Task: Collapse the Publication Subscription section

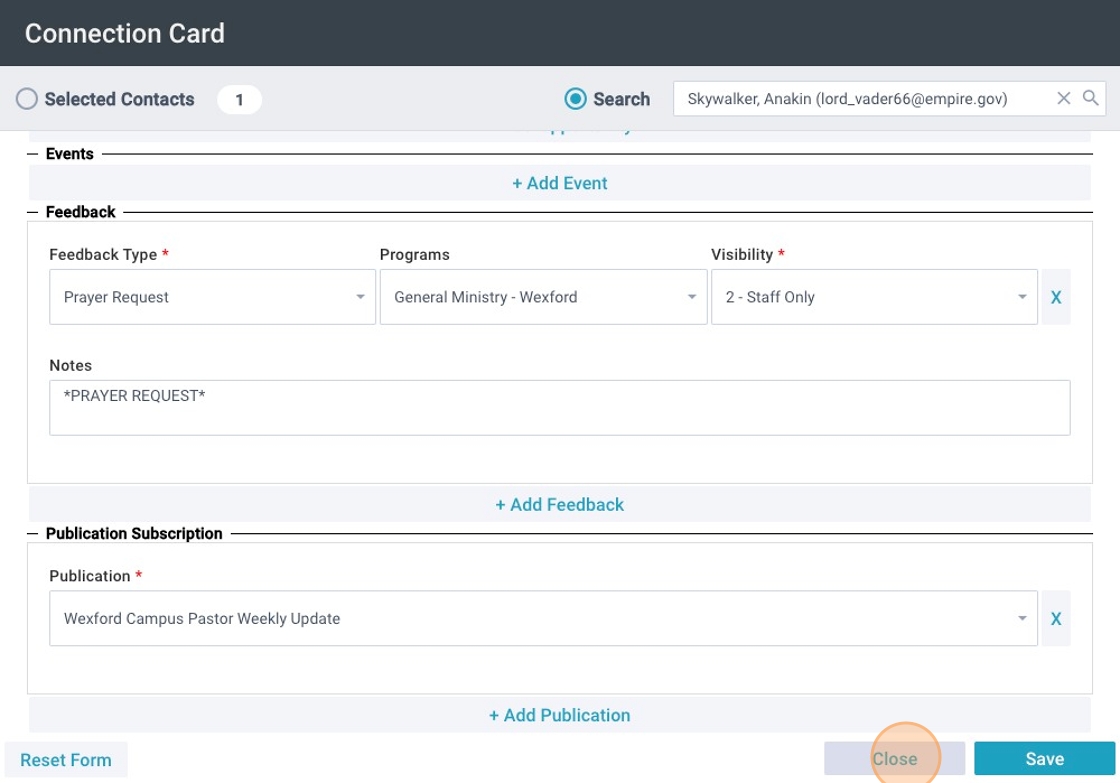Action: (32, 534)
